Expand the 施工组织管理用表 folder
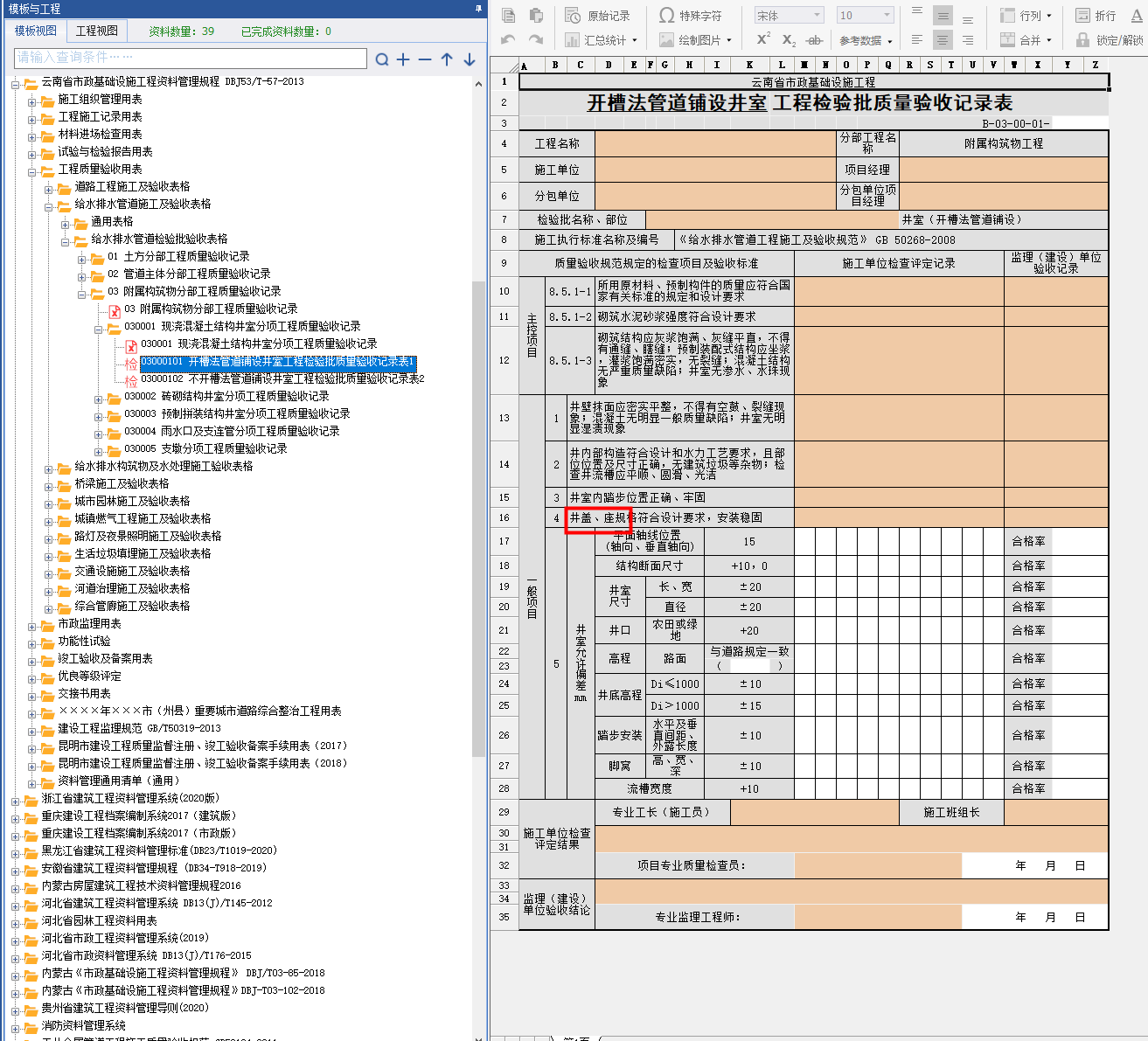 click(x=31, y=101)
